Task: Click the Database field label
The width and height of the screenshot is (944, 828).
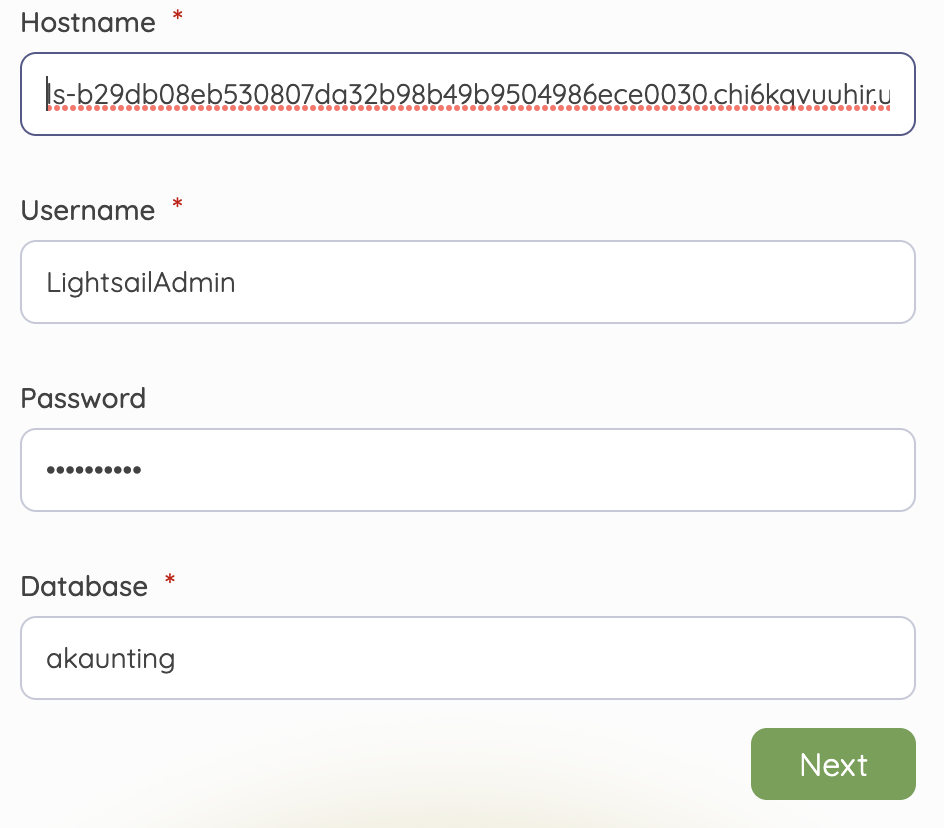Action: [84, 587]
